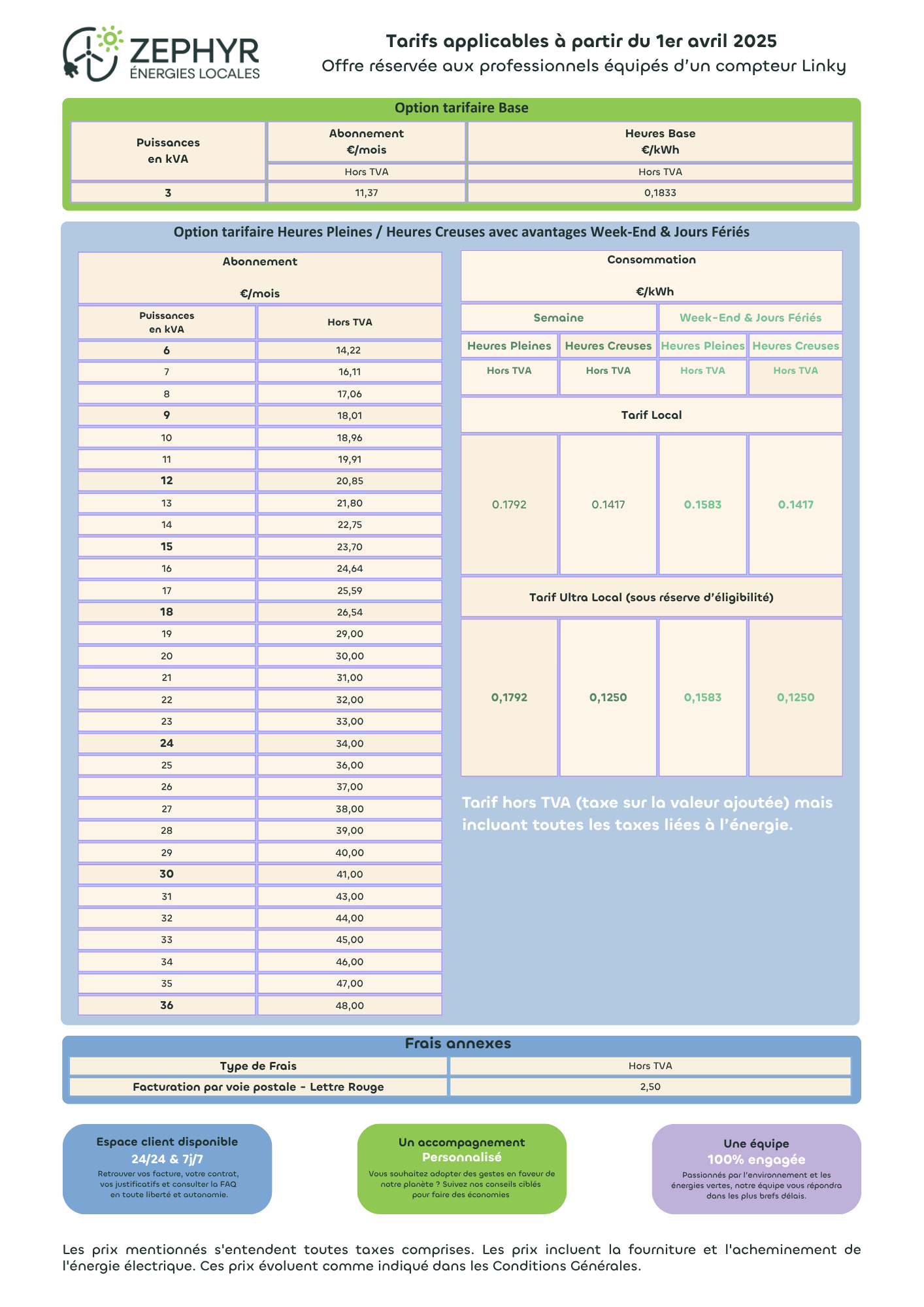Click the 18 kVA row label
This screenshot has width=924, height=1307.
(x=167, y=612)
